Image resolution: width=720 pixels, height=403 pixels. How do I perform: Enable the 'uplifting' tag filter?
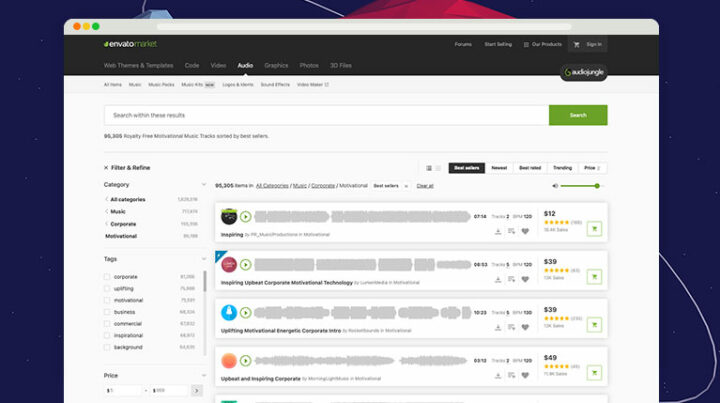point(107,289)
